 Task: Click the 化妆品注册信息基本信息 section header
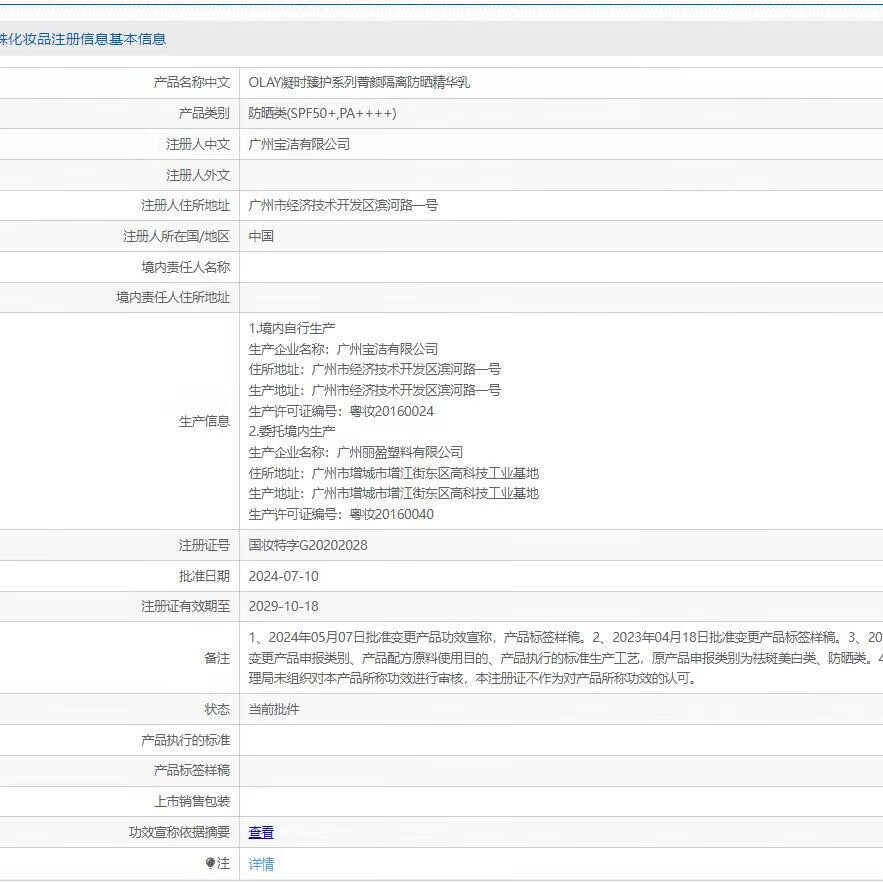pyautogui.click(x=83, y=39)
